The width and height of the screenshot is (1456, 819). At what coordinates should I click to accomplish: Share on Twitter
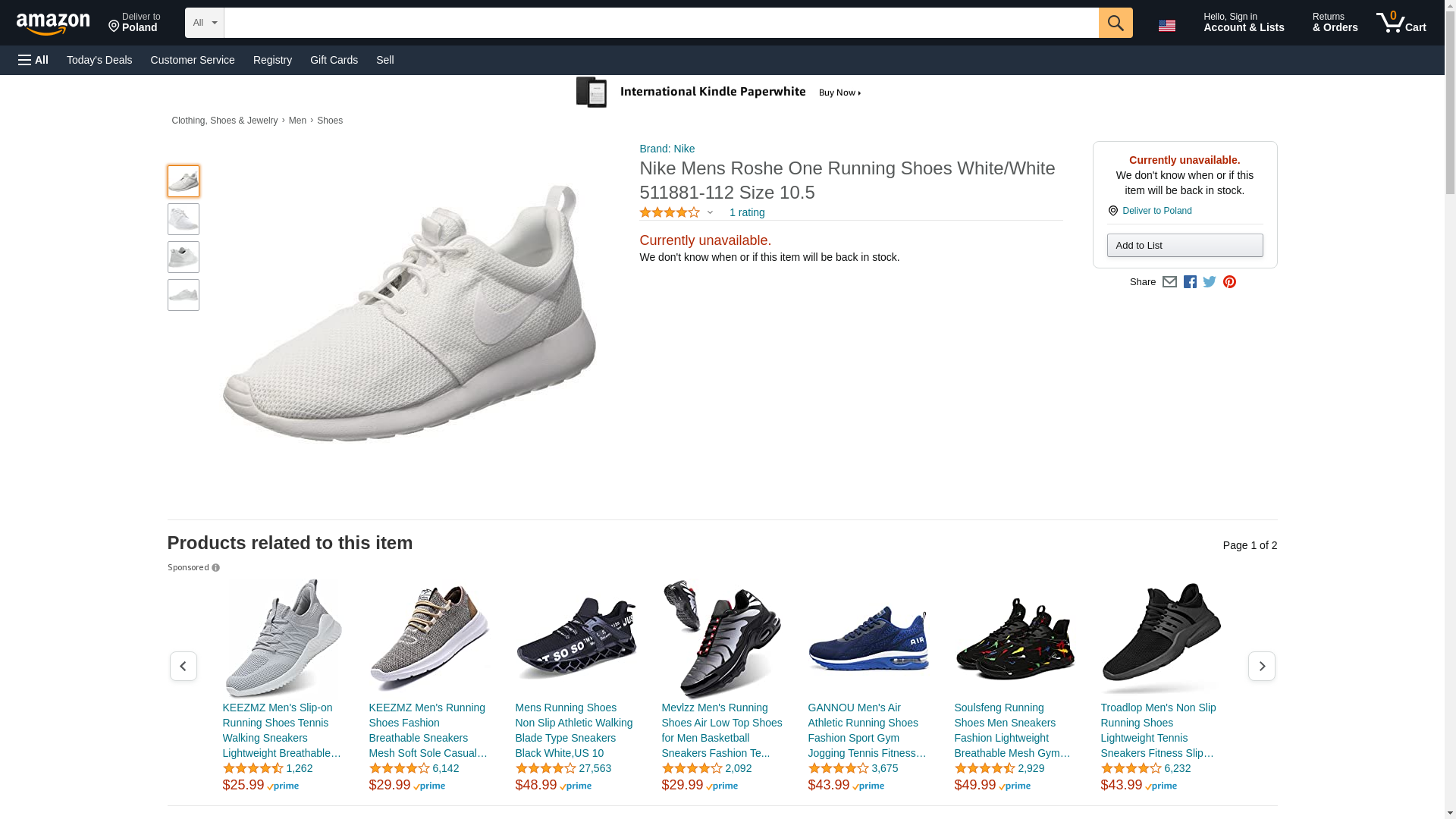click(x=1210, y=282)
